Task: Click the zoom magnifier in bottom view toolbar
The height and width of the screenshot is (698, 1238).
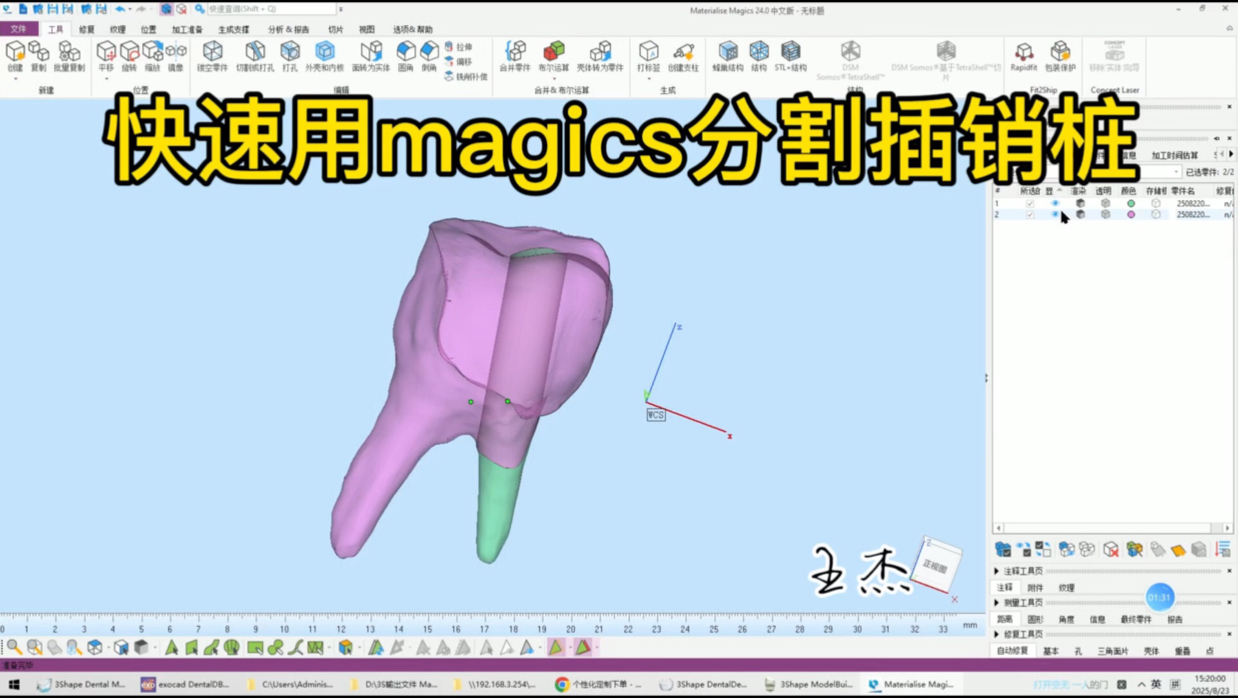Action: [x=14, y=648]
